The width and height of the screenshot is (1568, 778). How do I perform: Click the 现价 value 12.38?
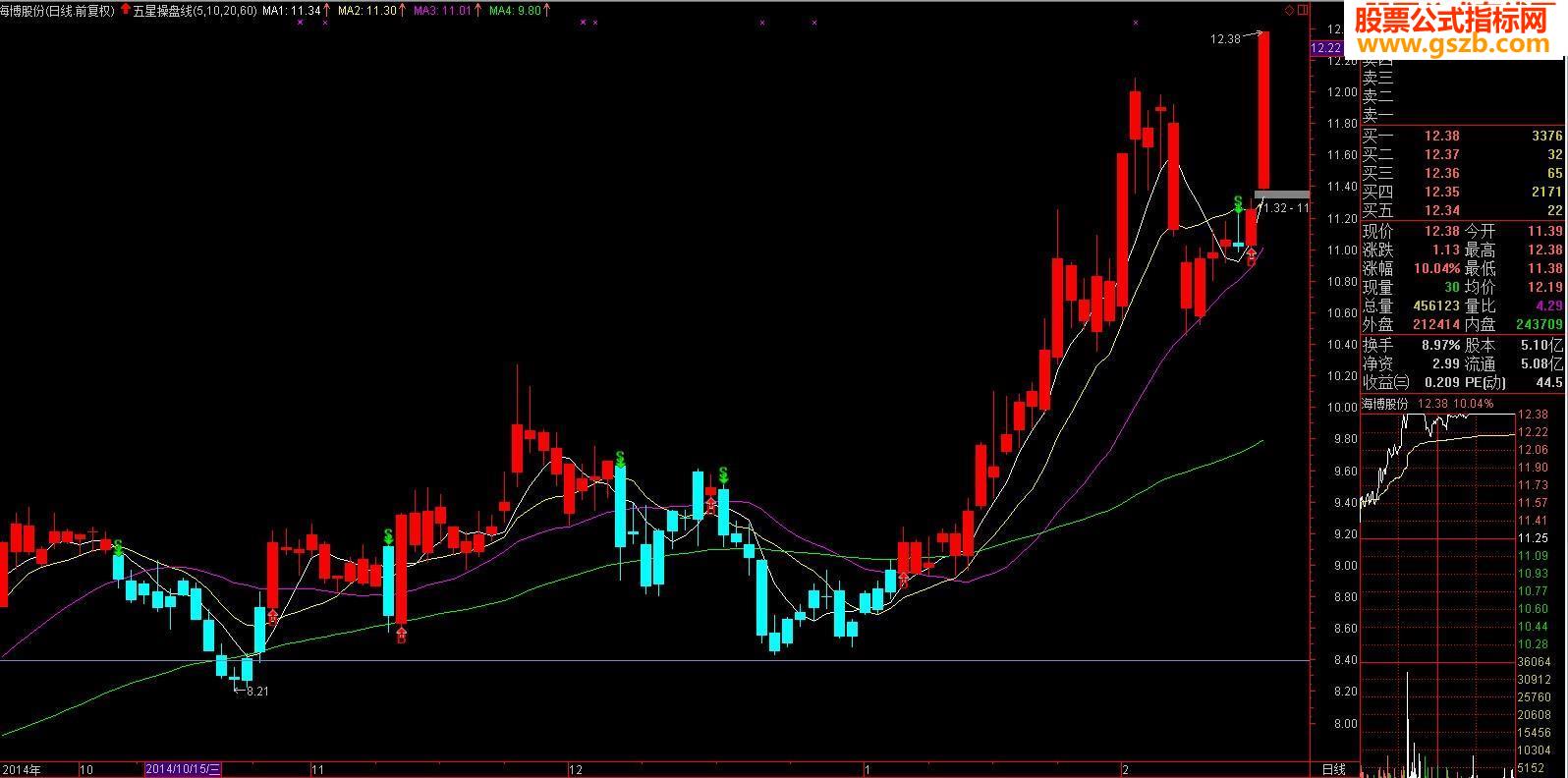pyautogui.click(x=1442, y=231)
